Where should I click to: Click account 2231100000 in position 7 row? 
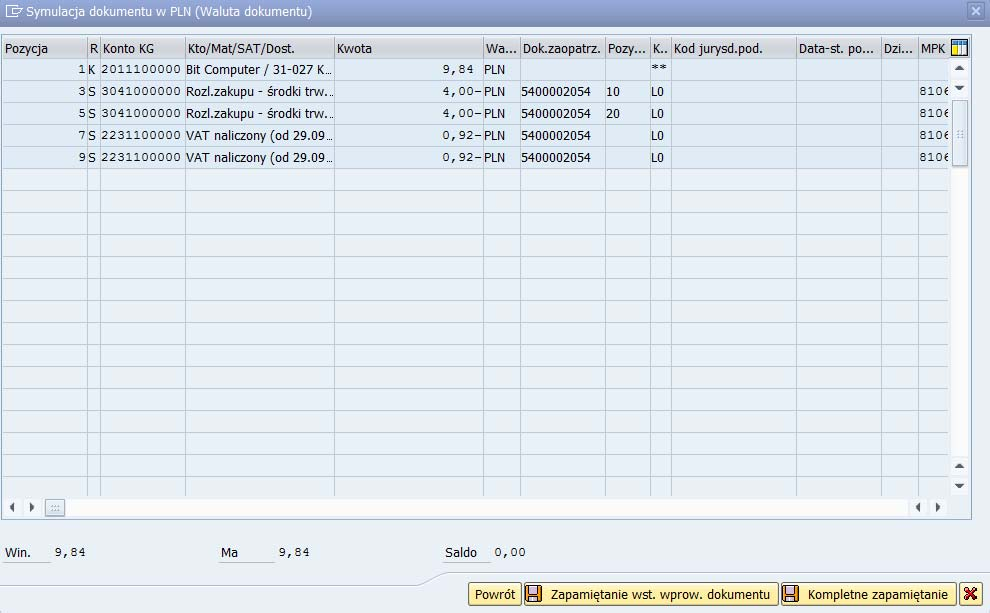tap(142, 136)
